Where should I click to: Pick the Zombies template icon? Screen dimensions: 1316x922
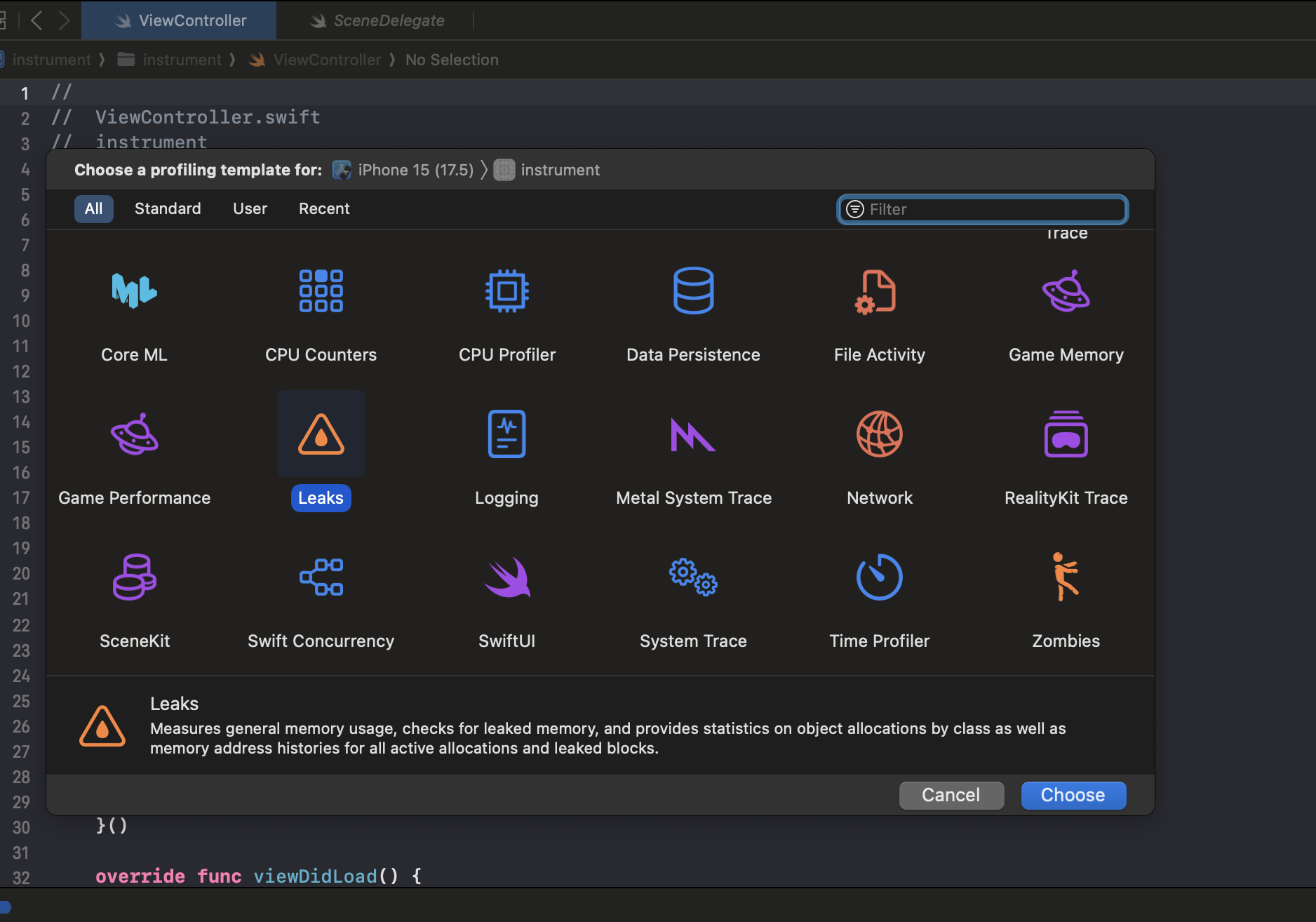(1066, 577)
